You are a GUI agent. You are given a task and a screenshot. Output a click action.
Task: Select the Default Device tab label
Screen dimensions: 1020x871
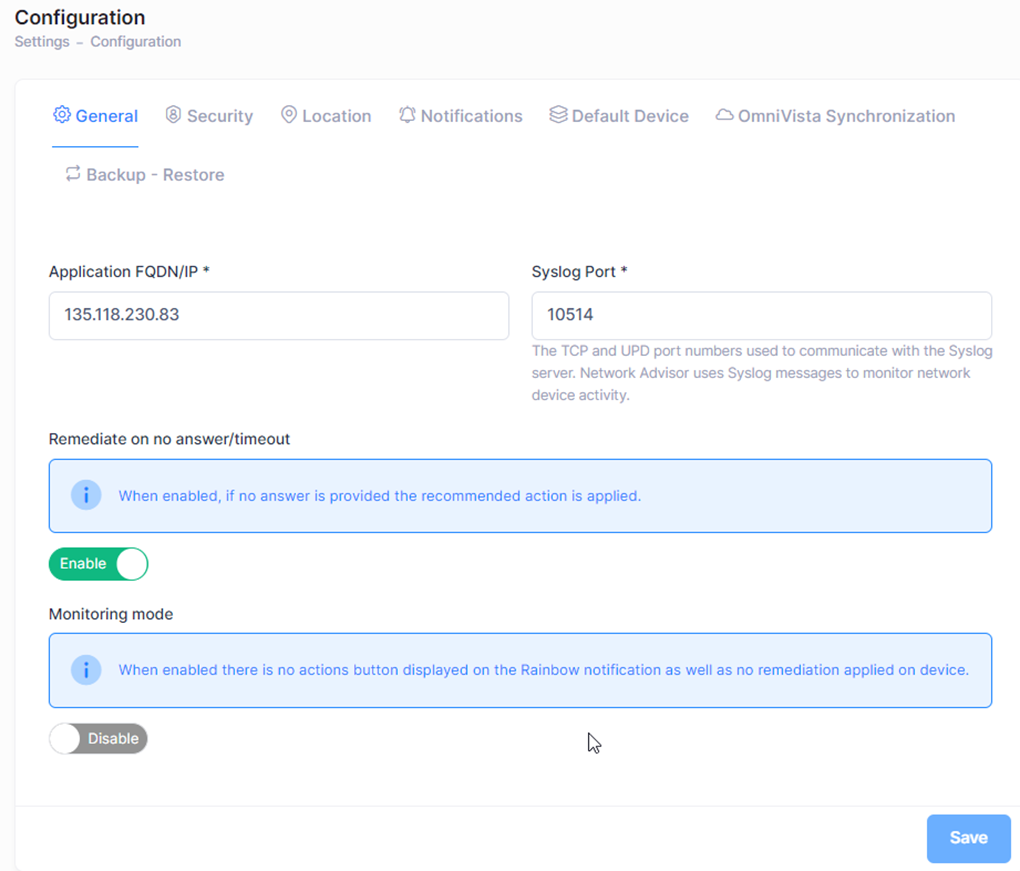630,116
